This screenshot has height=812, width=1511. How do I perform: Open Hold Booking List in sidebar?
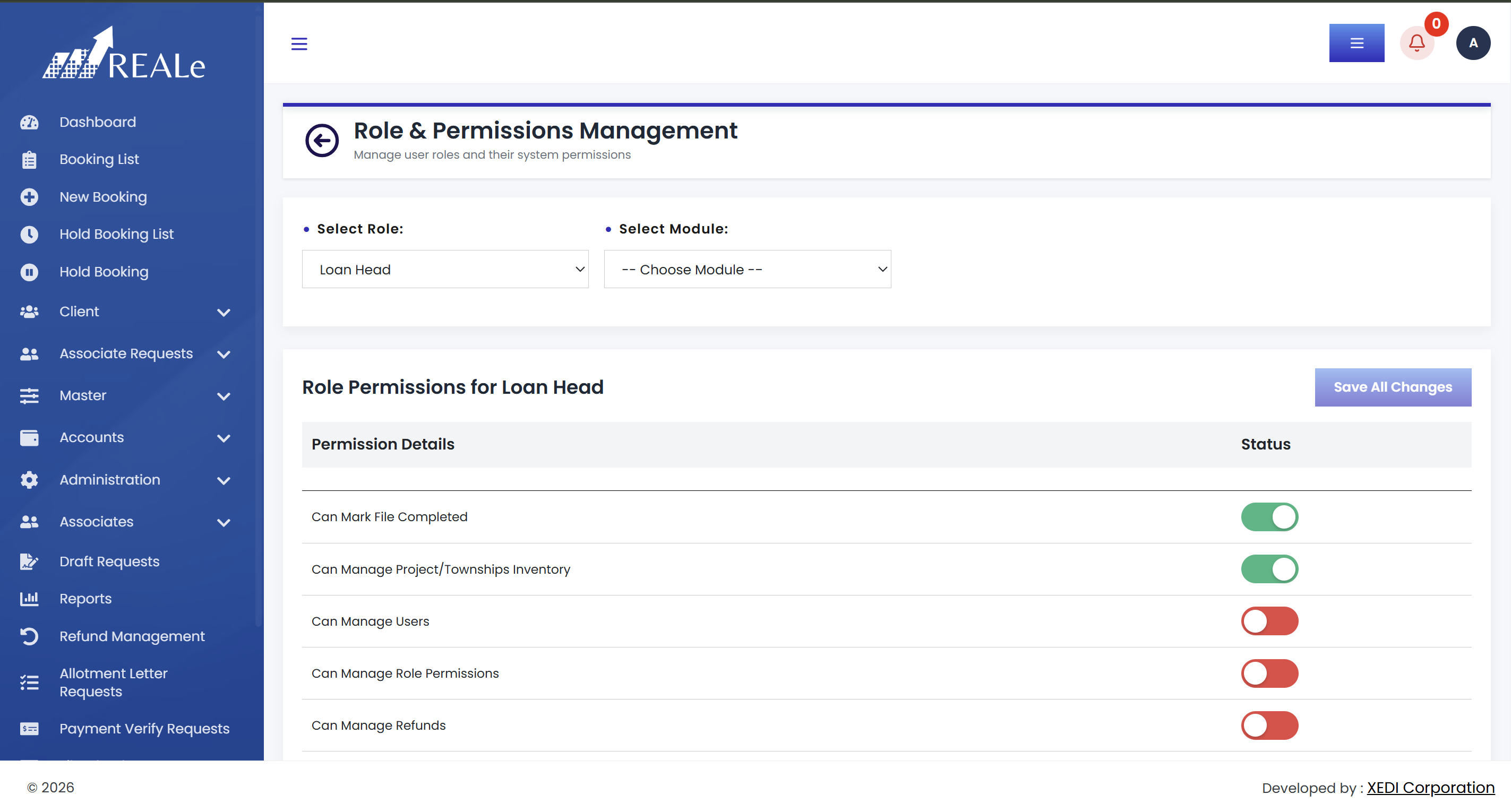pos(116,234)
